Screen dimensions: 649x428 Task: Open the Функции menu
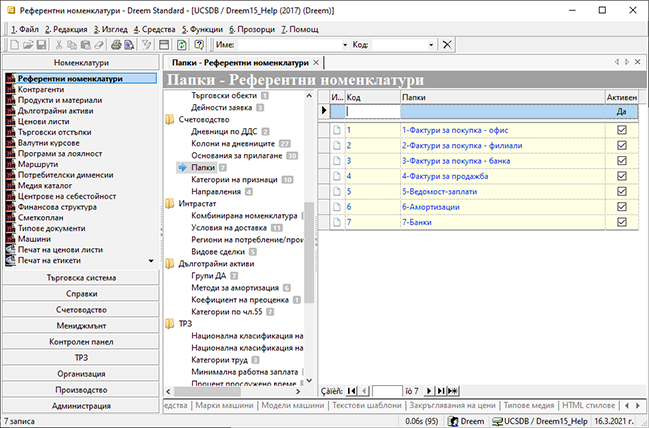[x=202, y=29]
